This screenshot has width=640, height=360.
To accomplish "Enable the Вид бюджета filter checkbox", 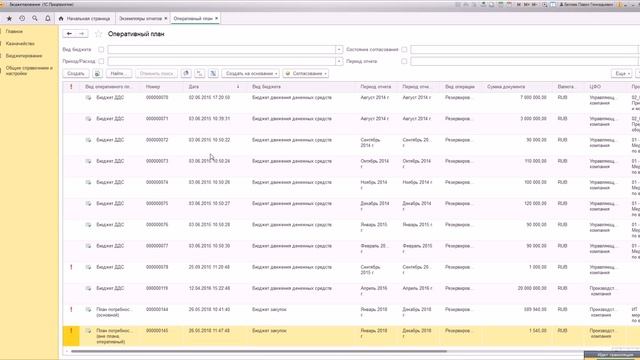I will [x=101, y=49].
